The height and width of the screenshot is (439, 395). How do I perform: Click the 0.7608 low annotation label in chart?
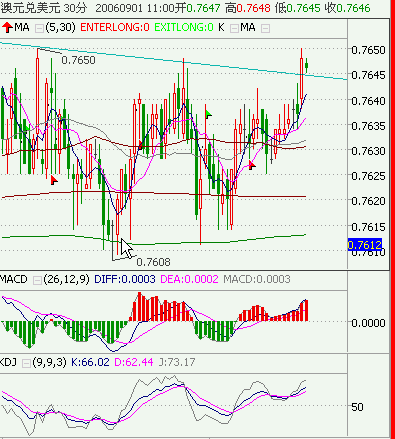click(x=153, y=262)
